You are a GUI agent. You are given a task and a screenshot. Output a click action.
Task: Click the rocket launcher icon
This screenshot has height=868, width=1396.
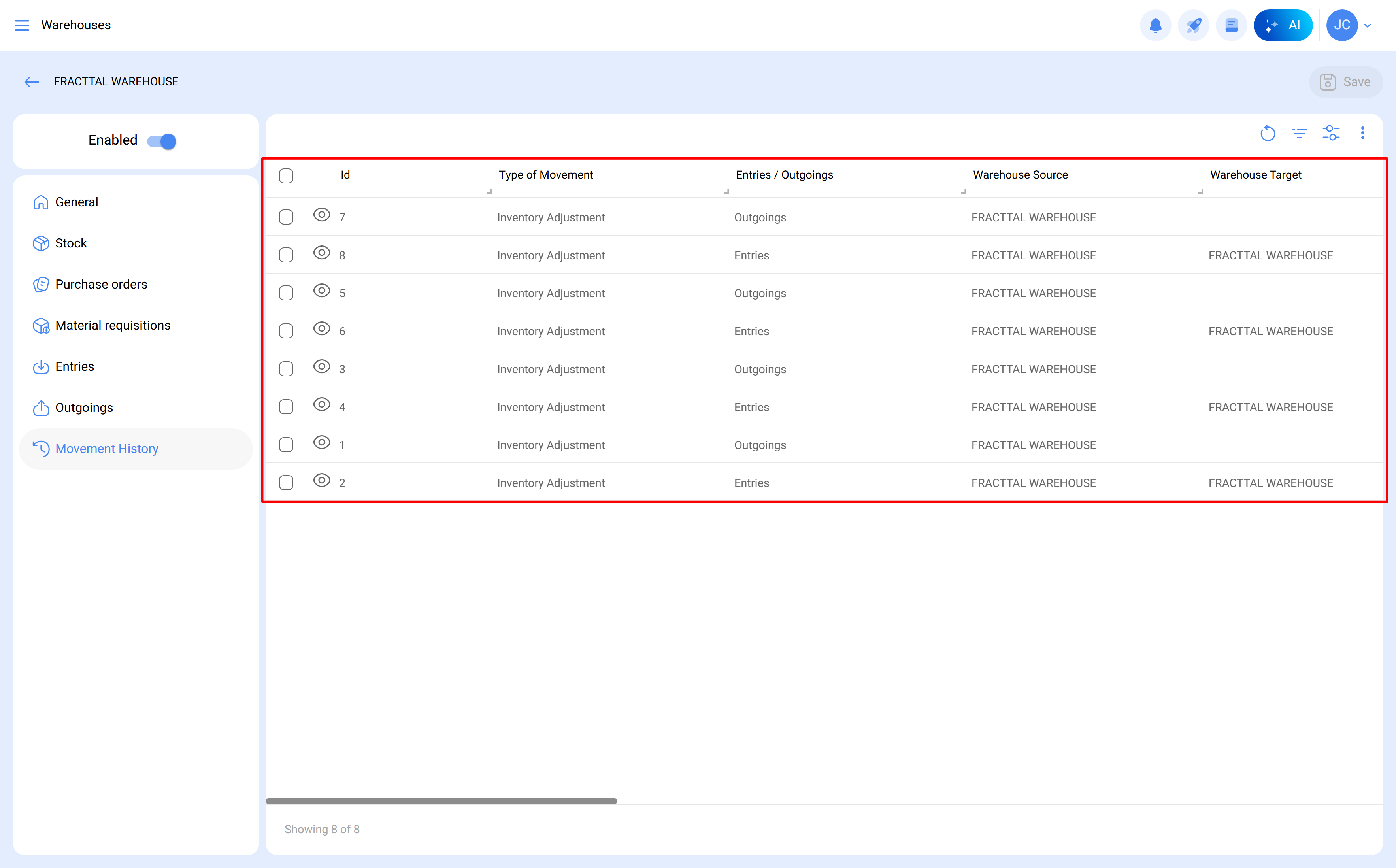(1193, 25)
